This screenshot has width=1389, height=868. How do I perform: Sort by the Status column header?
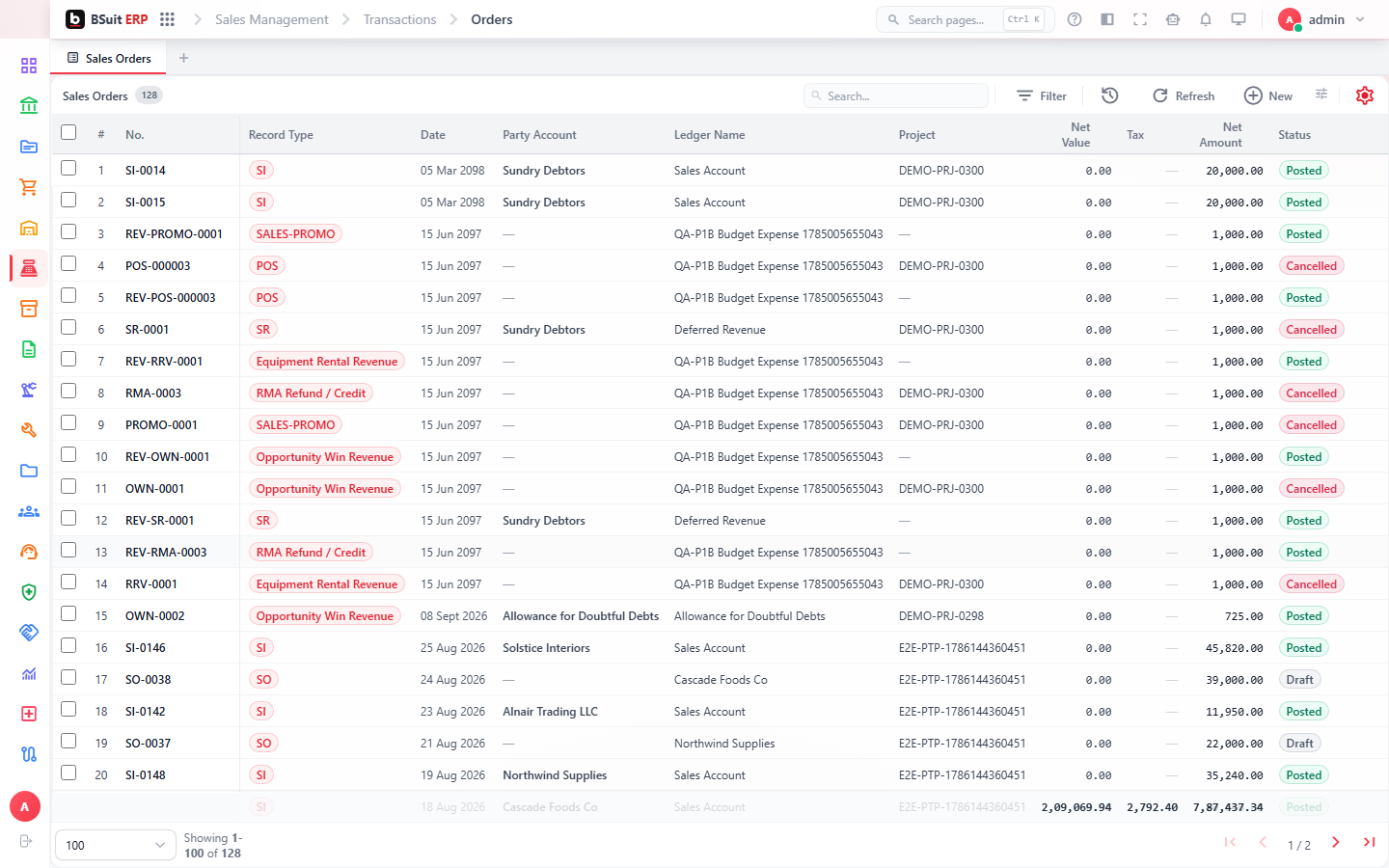tap(1294, 135)
